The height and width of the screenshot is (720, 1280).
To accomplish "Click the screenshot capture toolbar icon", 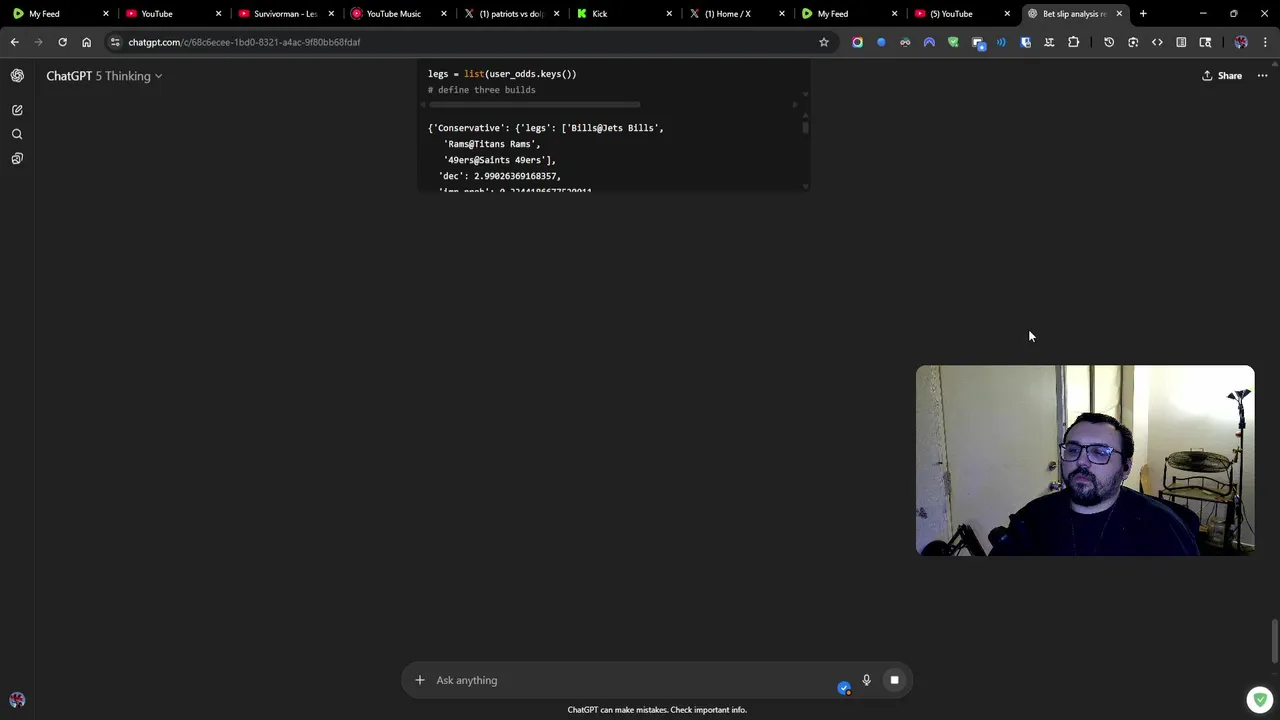I will coord(1133,42).
